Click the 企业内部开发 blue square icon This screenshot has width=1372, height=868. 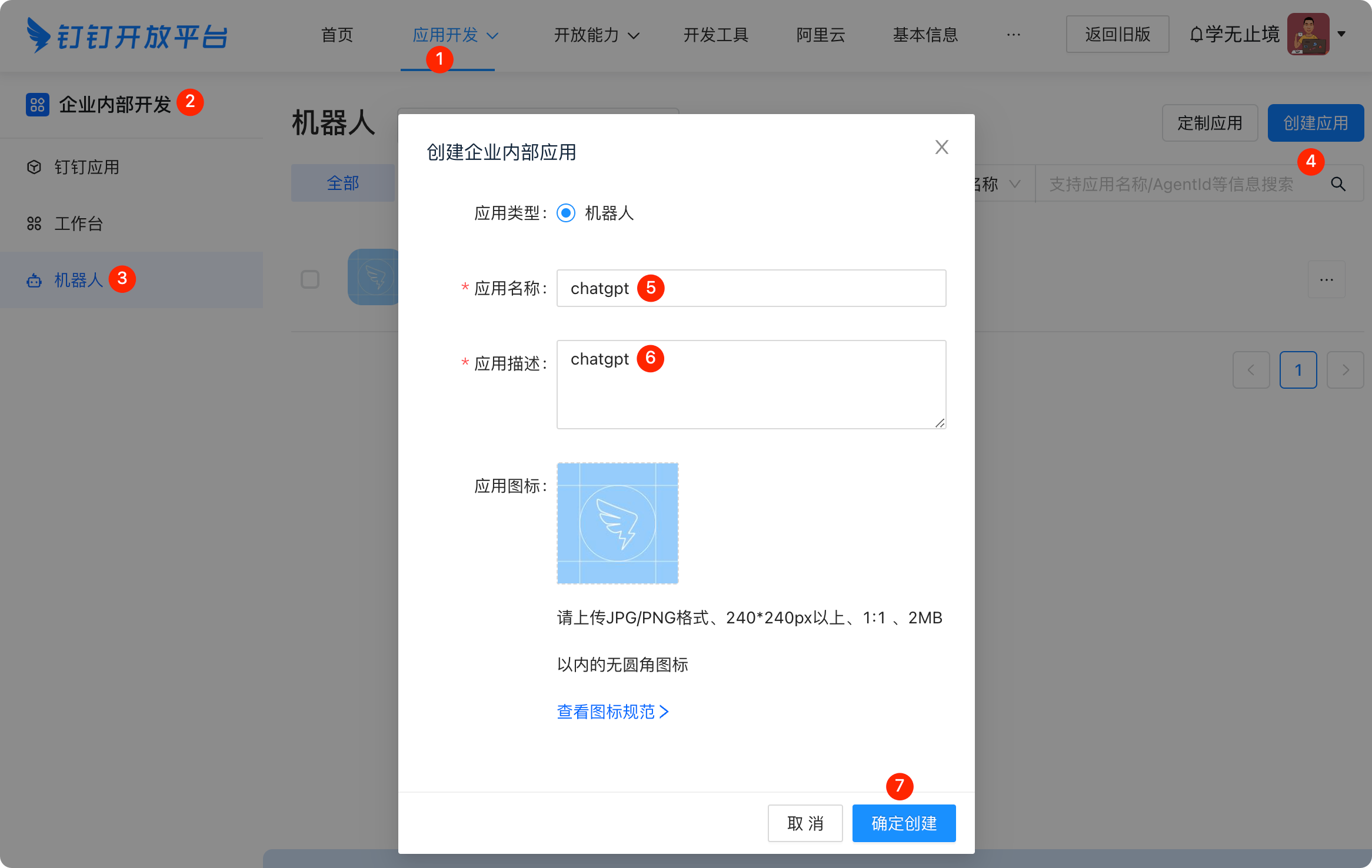click(37, 105)
